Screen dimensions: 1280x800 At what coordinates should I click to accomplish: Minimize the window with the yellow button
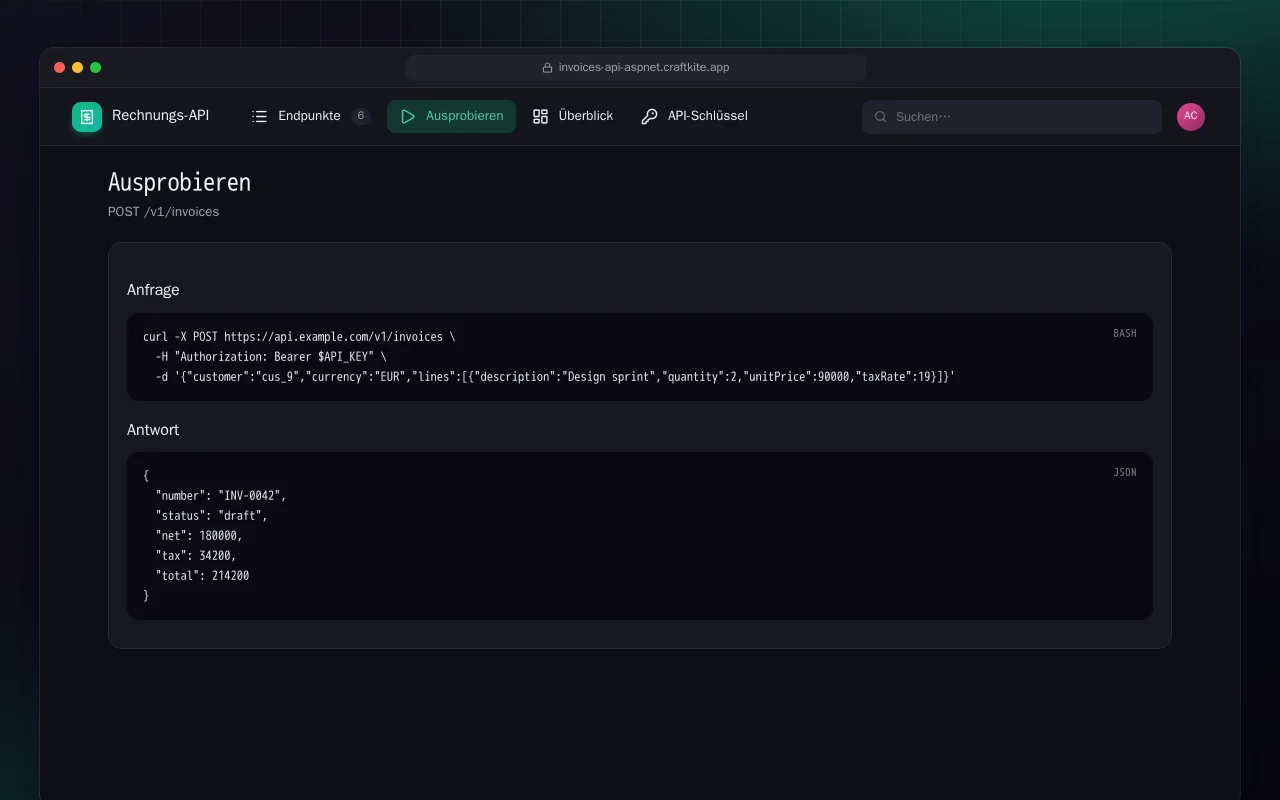78,68
